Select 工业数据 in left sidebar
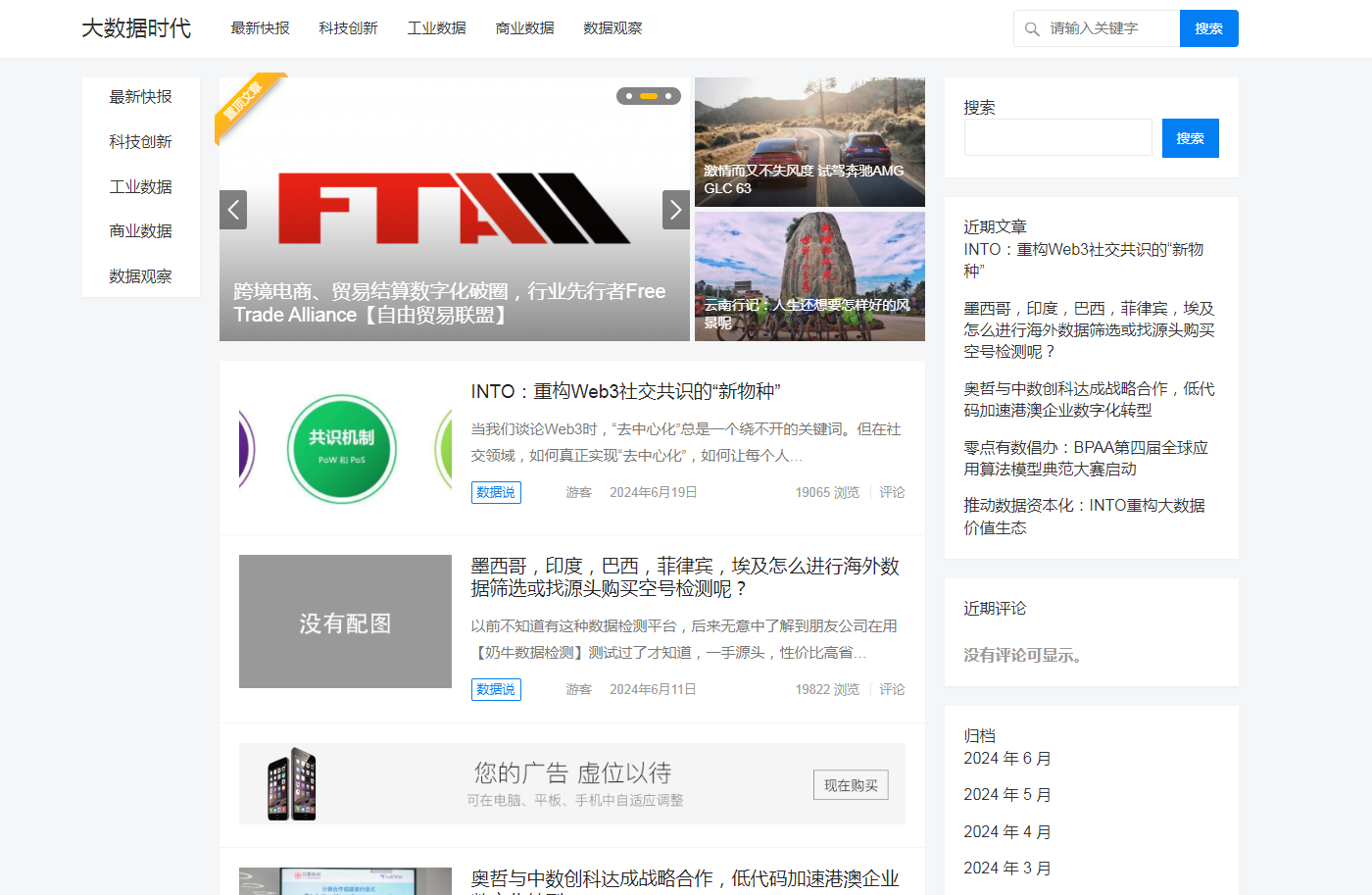 click(141, 187)
